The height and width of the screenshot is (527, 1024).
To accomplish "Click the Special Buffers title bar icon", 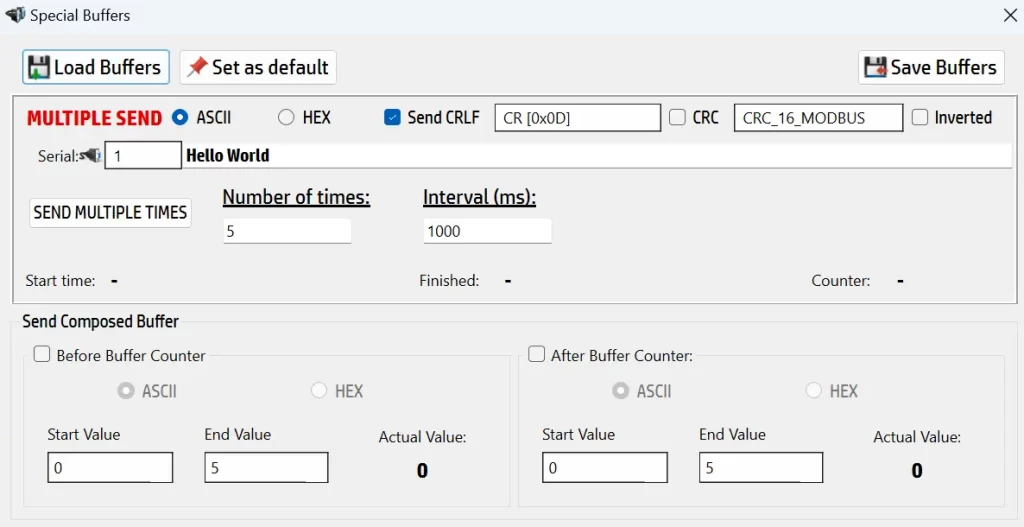I will coord(15,14).
